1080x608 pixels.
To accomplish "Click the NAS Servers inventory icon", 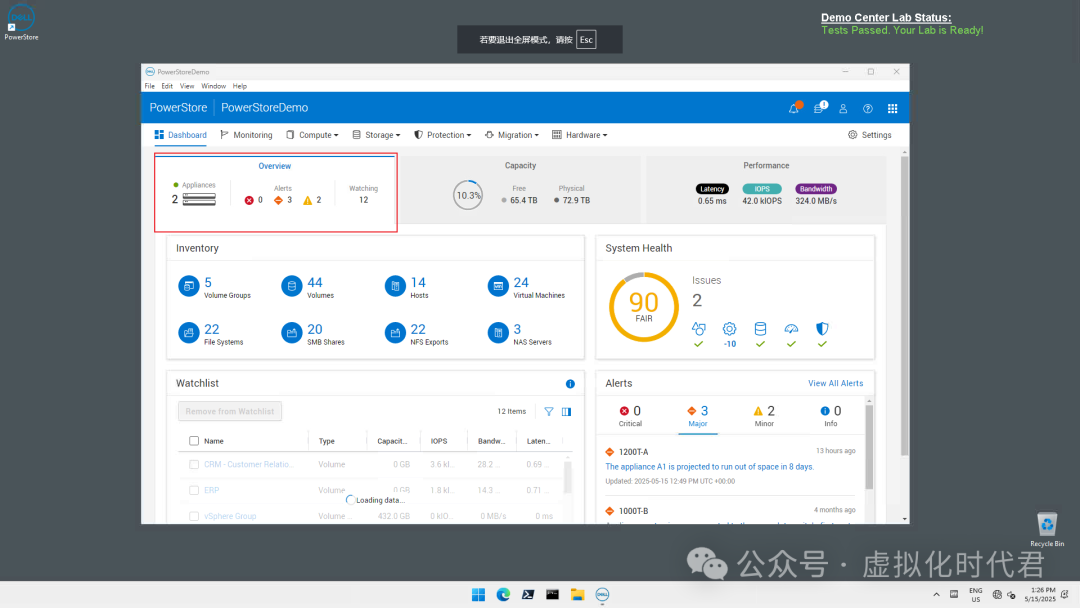I will point(498,333).
